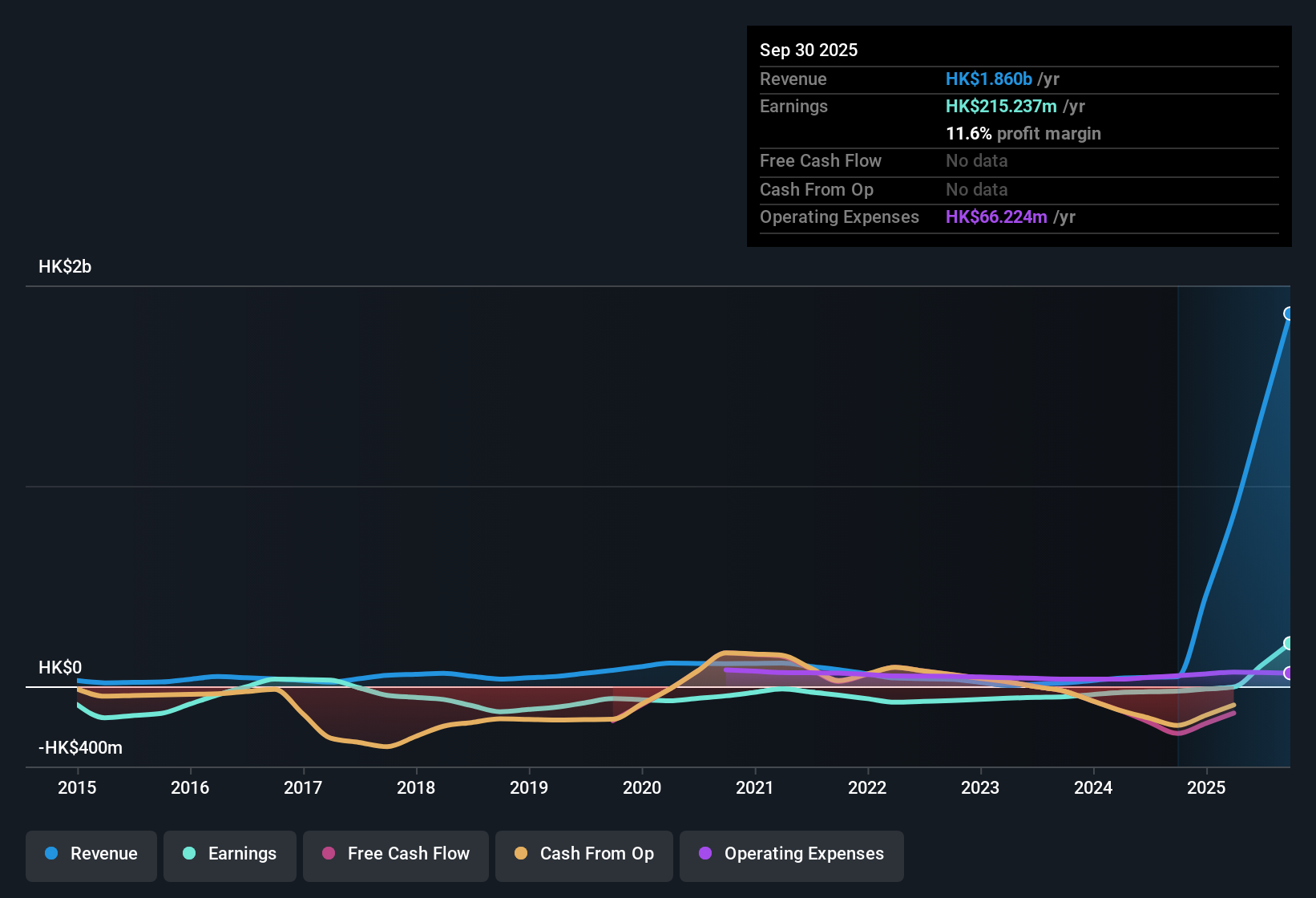1316x898 pixels.
Task: Click the HK$1.860b revenue value in tooltip
Action: point(988,79)
